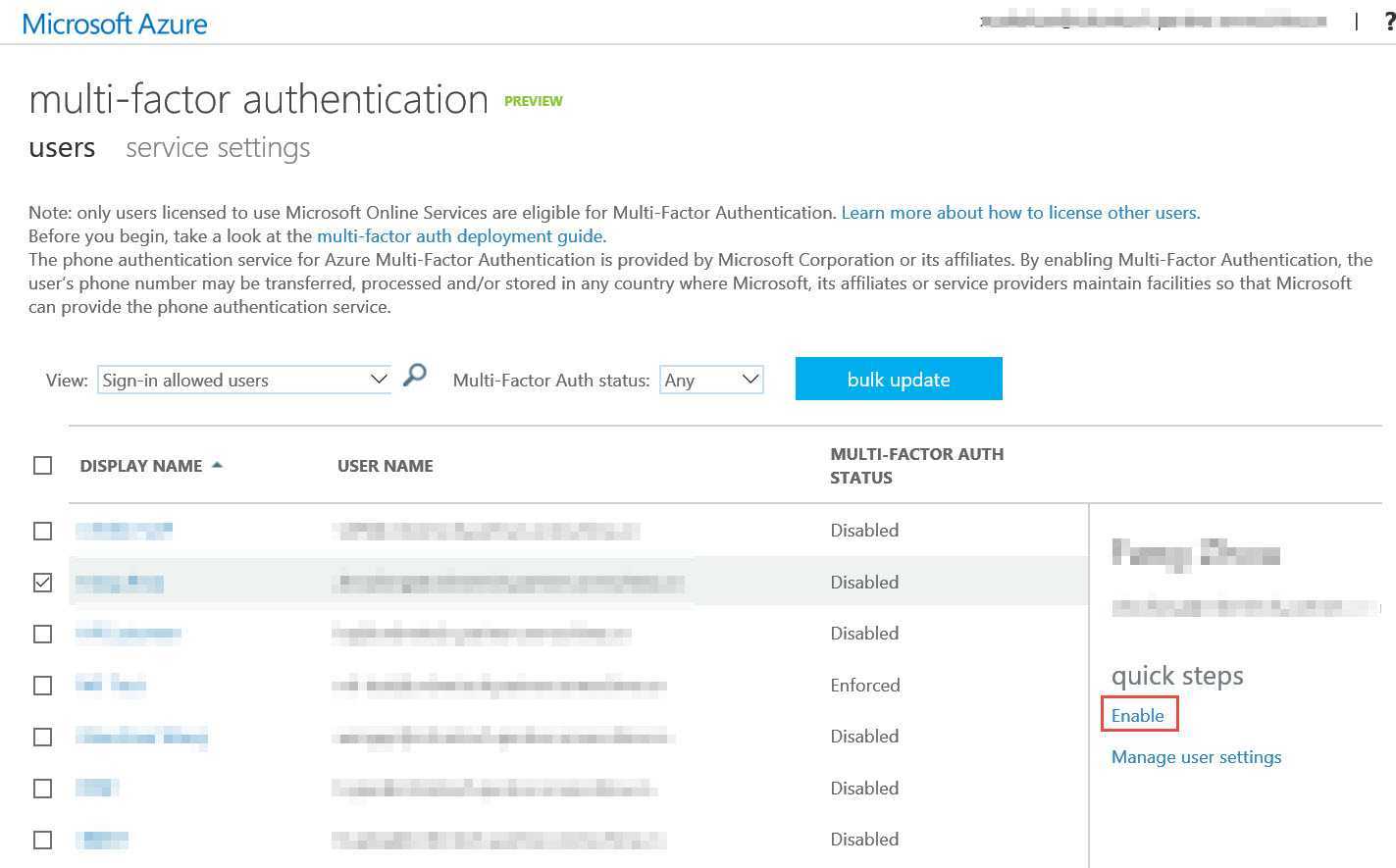
Task: Open Manage user settings link
Action: point(1196,757)
